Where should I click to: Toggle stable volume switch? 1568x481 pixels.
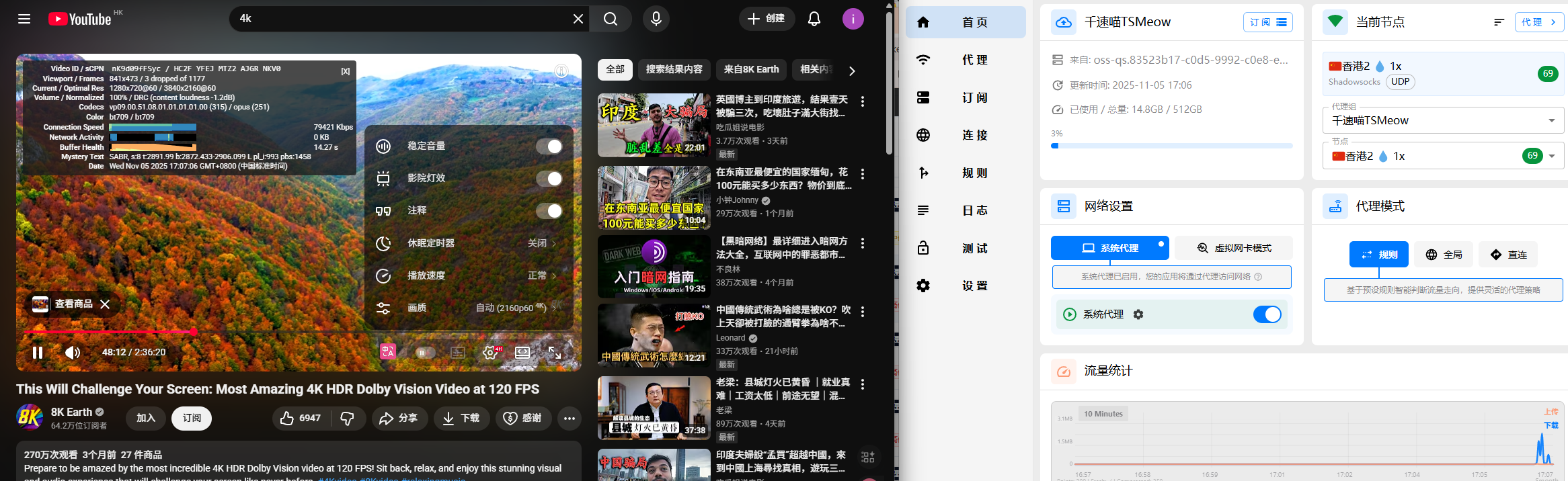[x=549, y=146]
